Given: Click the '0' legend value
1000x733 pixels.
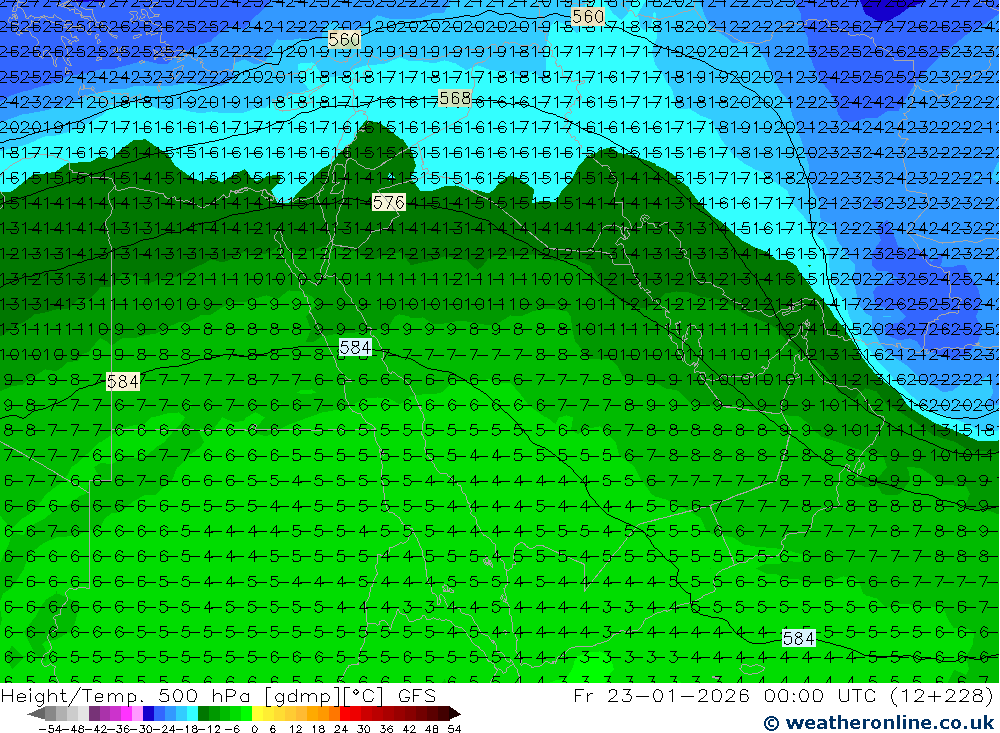Looking at the screenshot, I should coord(254,729).
